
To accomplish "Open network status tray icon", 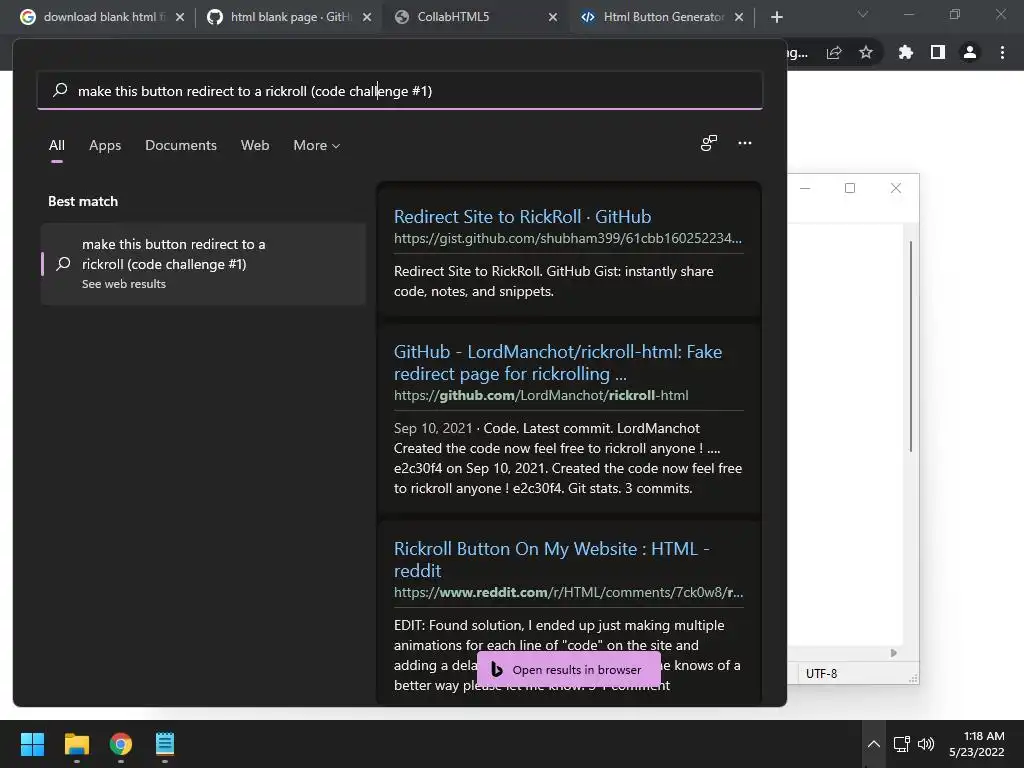I will 902,744.
